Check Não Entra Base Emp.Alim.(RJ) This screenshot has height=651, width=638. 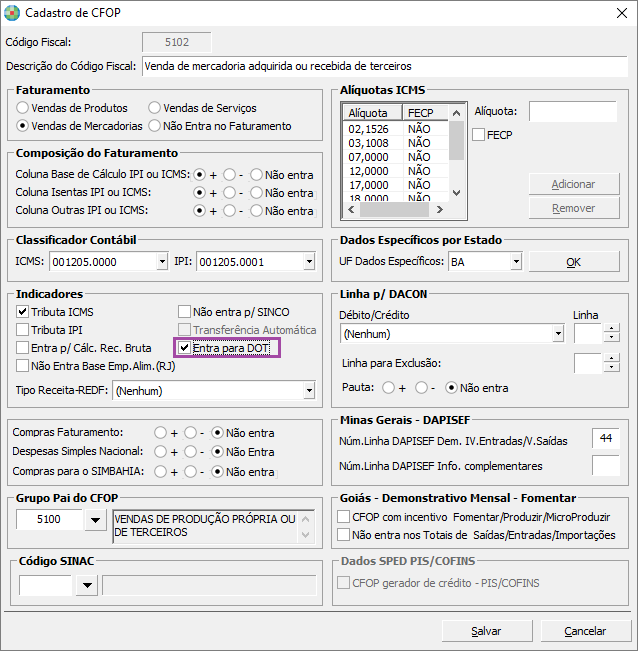pyautogui.click(x=22, y=366)
